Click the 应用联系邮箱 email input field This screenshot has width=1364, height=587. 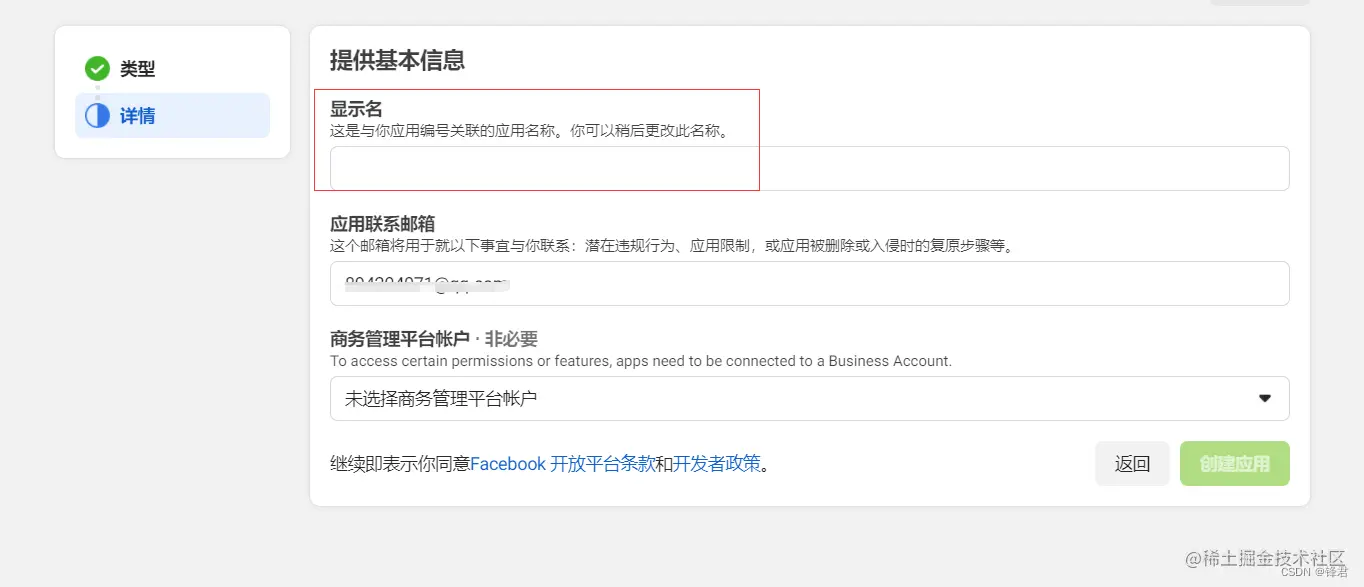click(809, 283)
